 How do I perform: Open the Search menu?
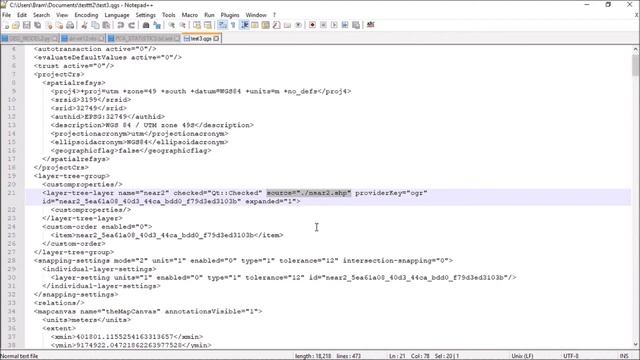click(41, 15)
